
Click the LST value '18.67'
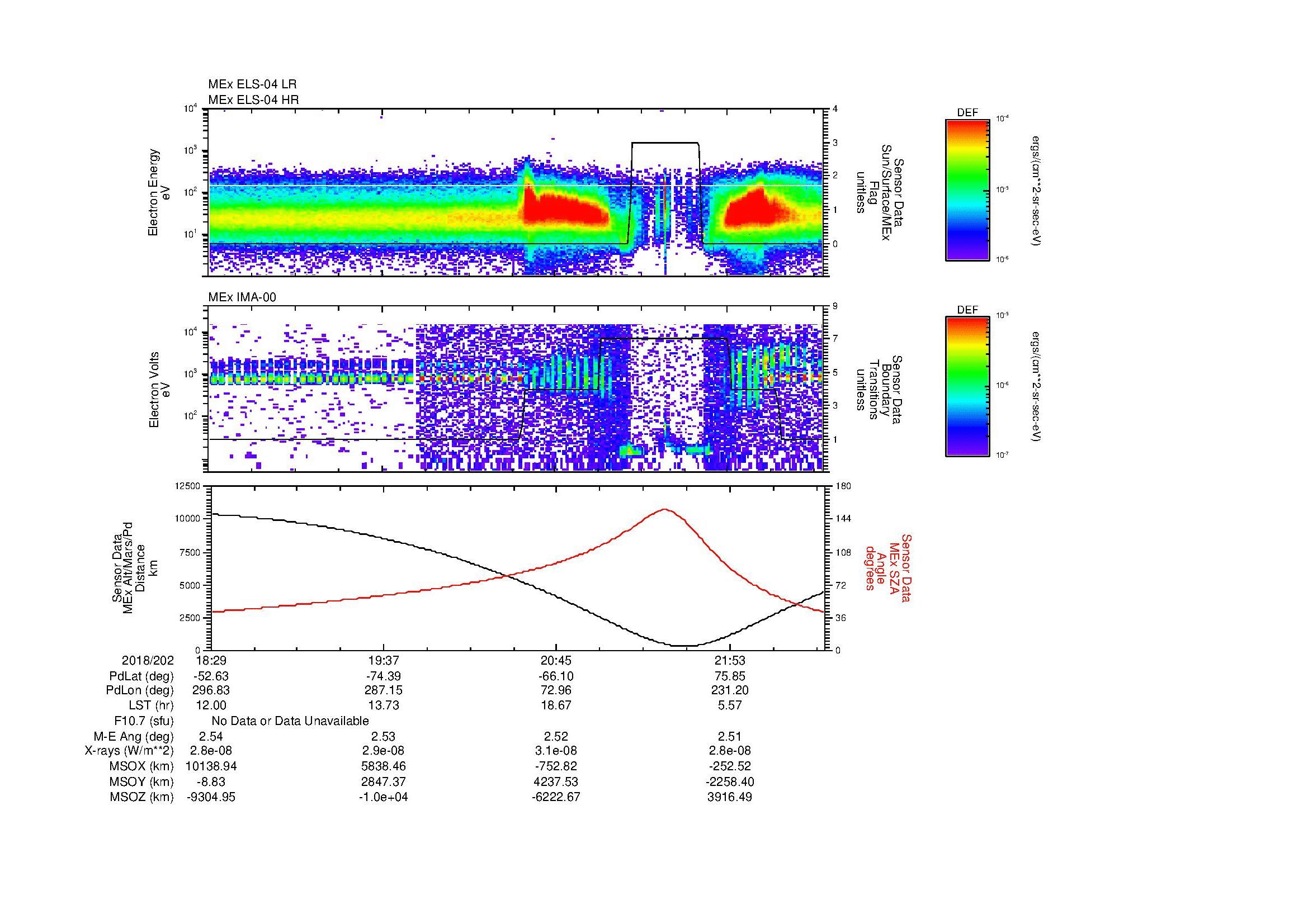pyautogui.click(x=556, y=705)
